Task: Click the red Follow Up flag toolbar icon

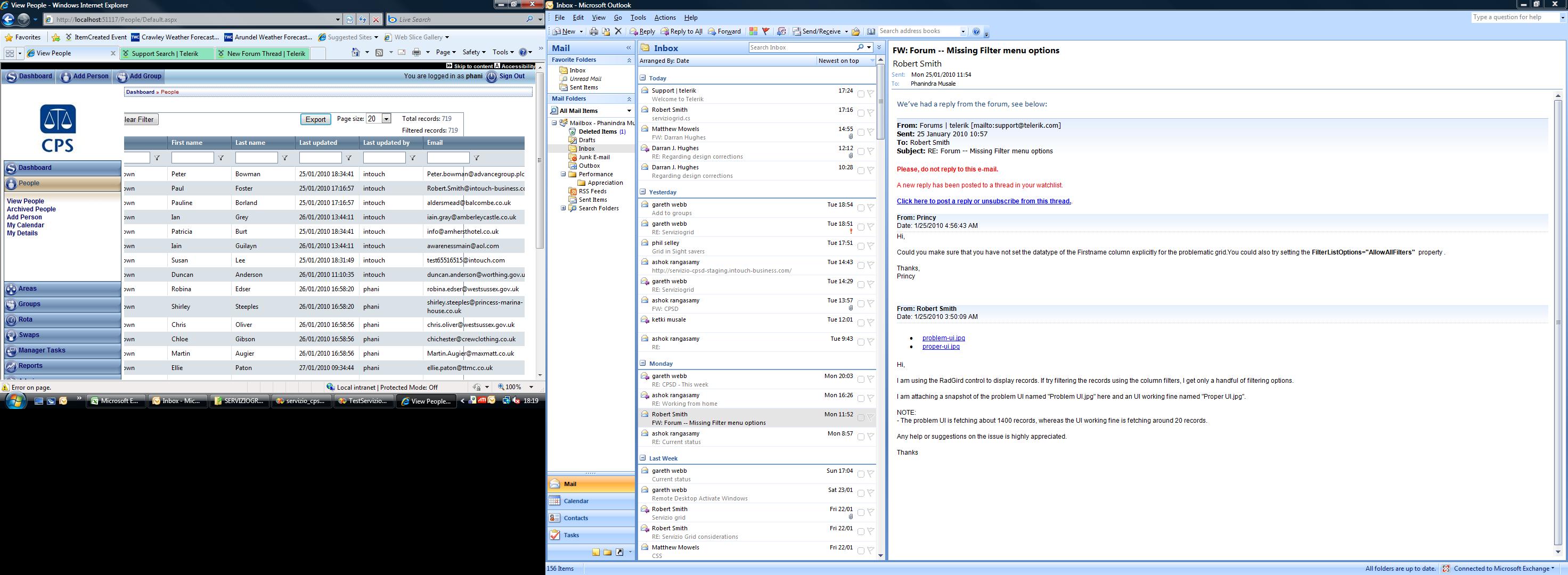Action: click(x=766, y=31)
